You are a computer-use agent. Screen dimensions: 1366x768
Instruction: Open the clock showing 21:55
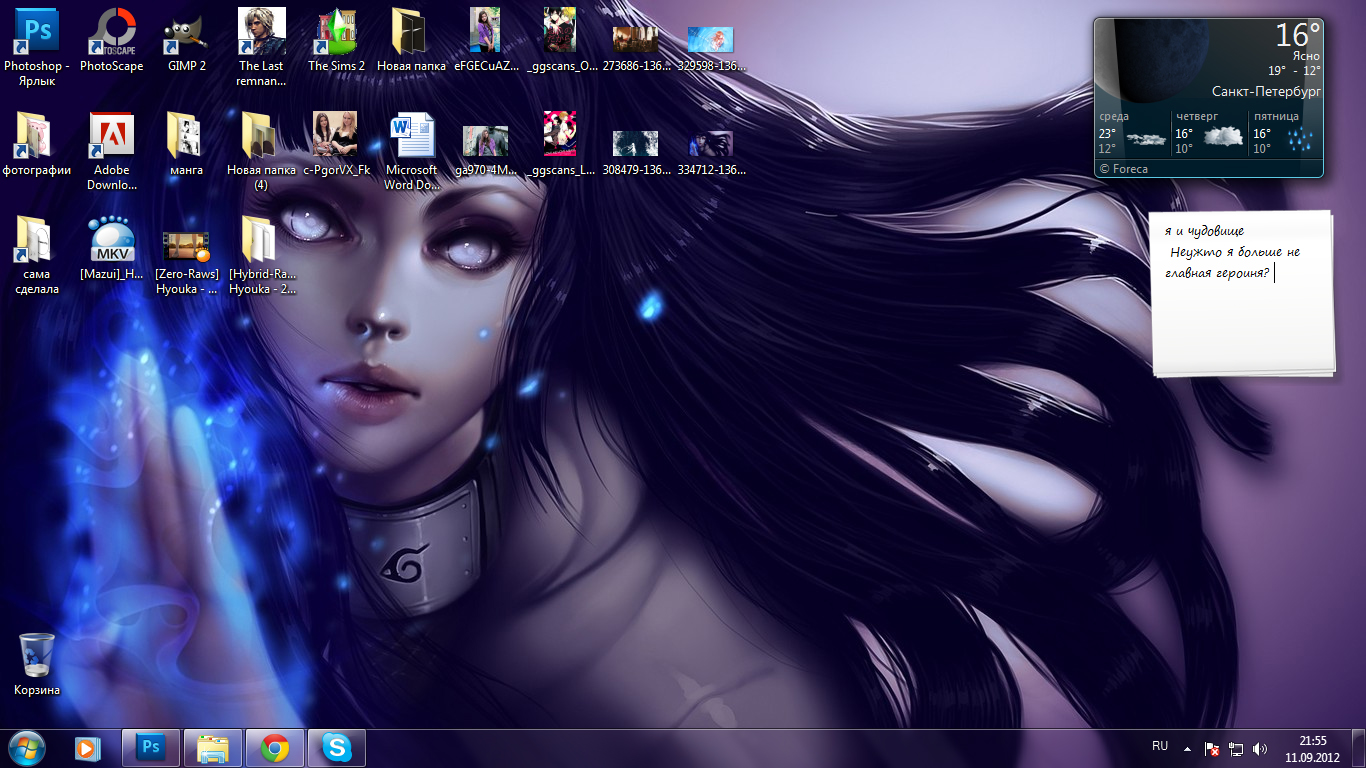[x=1312, y=748]
